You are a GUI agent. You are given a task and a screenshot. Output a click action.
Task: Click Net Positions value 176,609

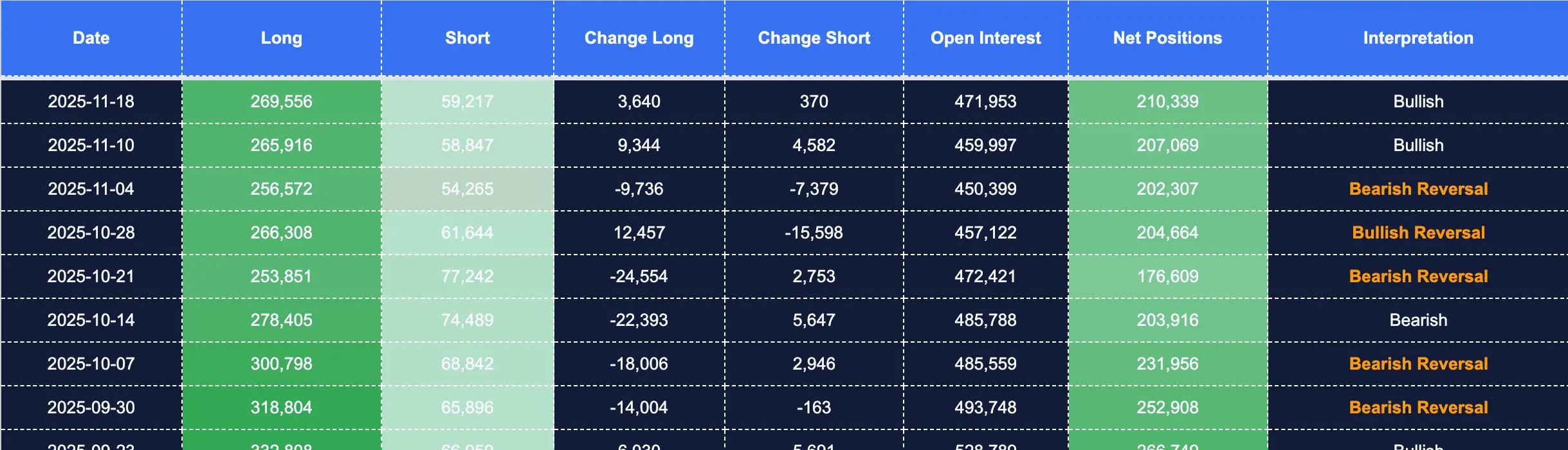(1167, 276)
